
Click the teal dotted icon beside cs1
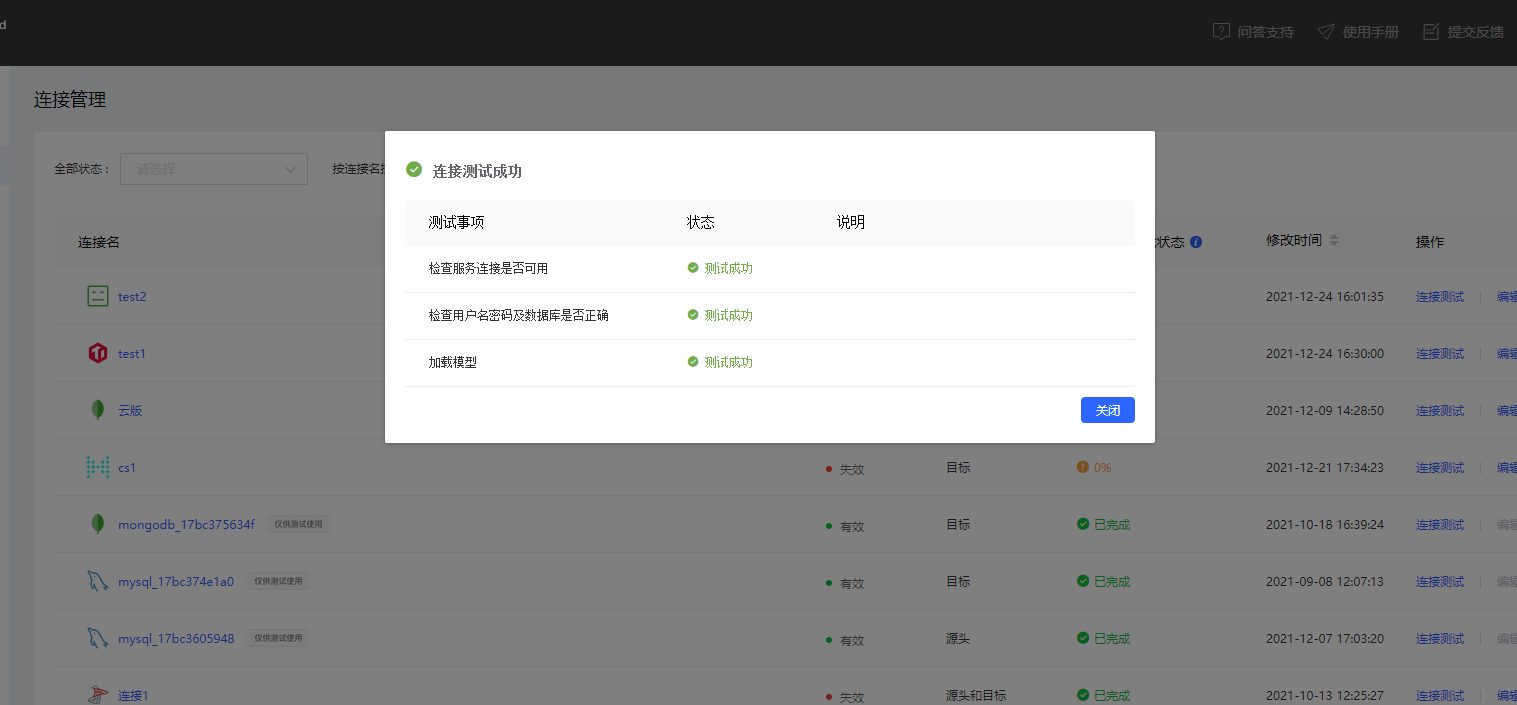[97, 466]
